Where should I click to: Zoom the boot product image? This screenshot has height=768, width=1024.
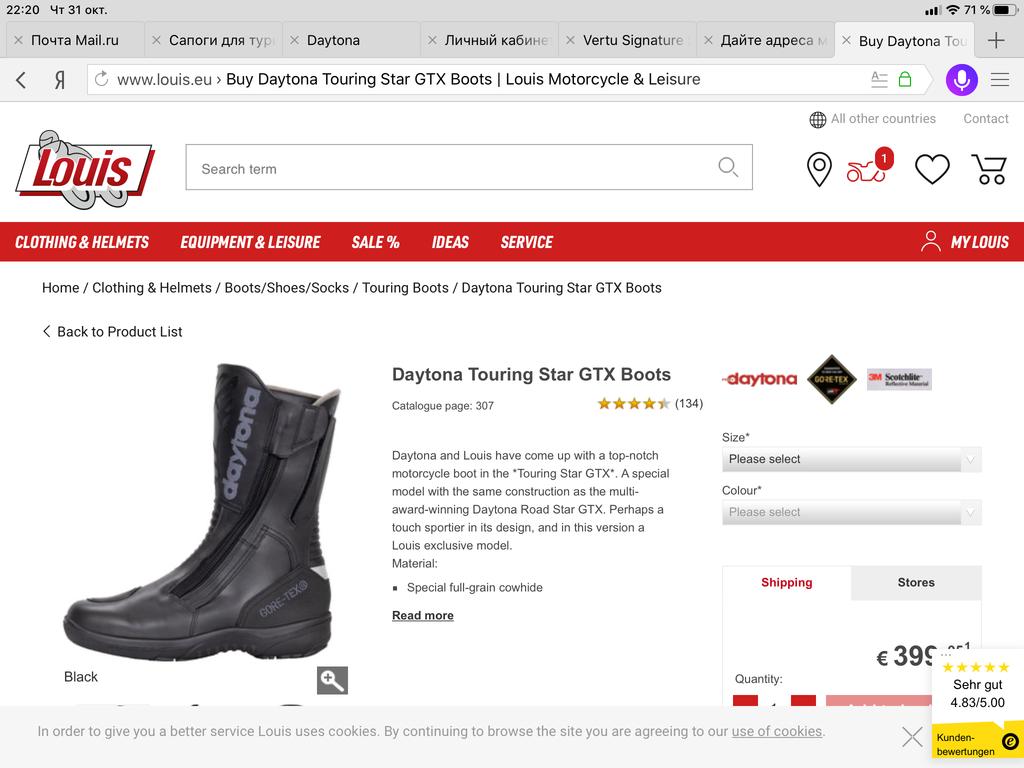[332, 680]
